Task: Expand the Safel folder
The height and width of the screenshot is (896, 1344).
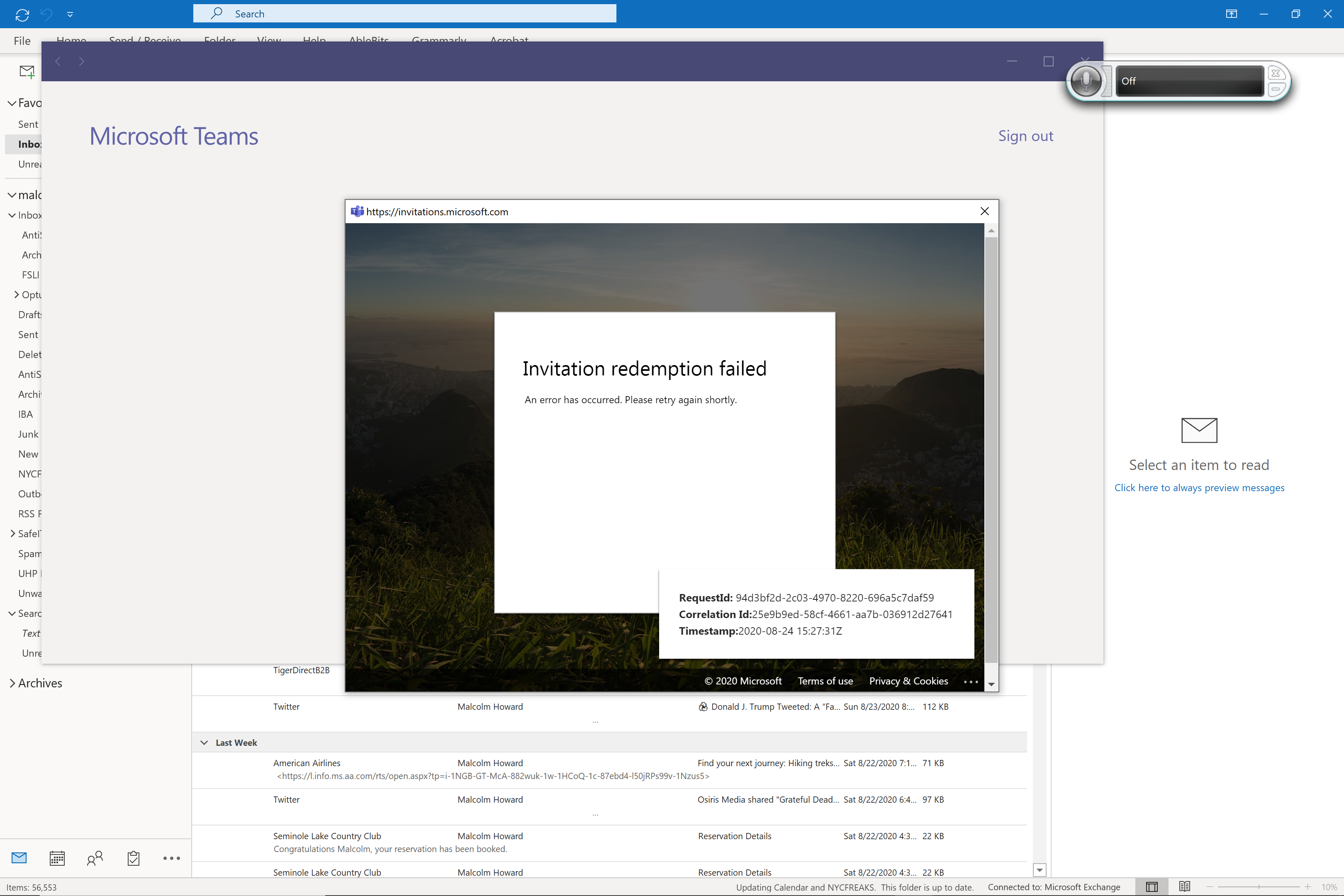Action: coord(12,534)
